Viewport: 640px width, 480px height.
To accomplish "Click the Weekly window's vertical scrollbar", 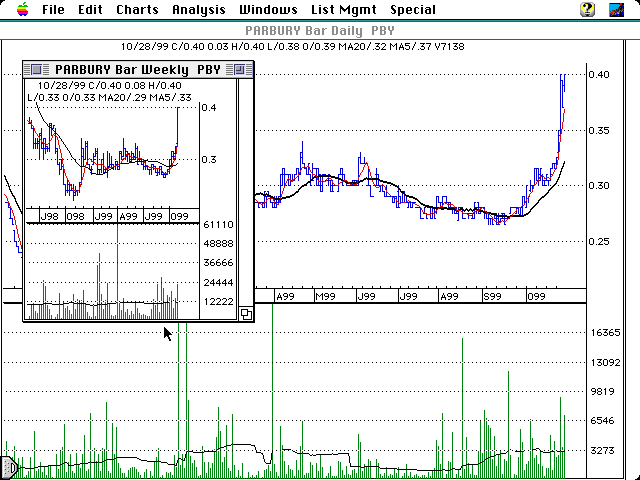I will (x=246, y=192).
